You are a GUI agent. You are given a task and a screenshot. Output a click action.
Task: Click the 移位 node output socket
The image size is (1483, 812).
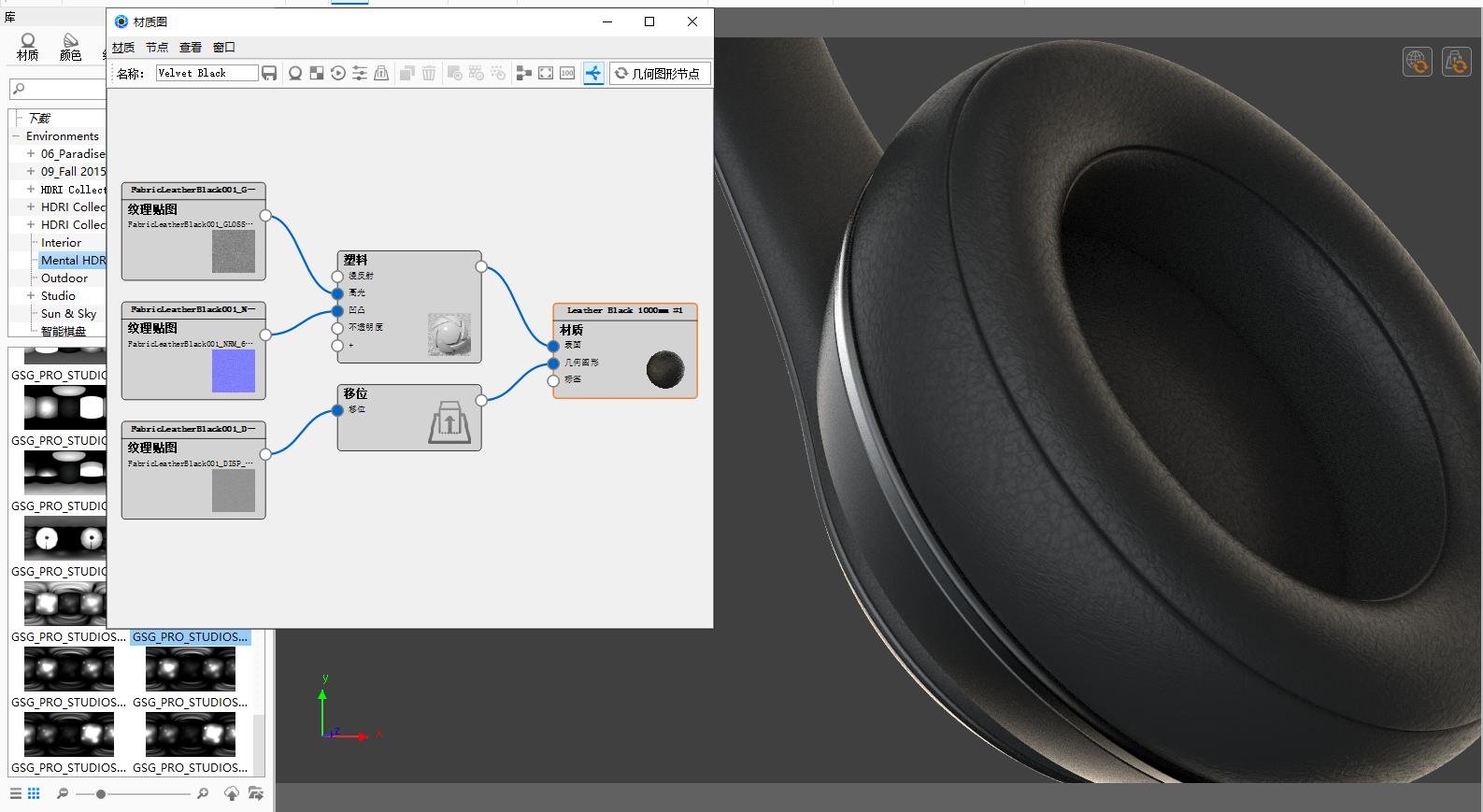coord(481,400)
